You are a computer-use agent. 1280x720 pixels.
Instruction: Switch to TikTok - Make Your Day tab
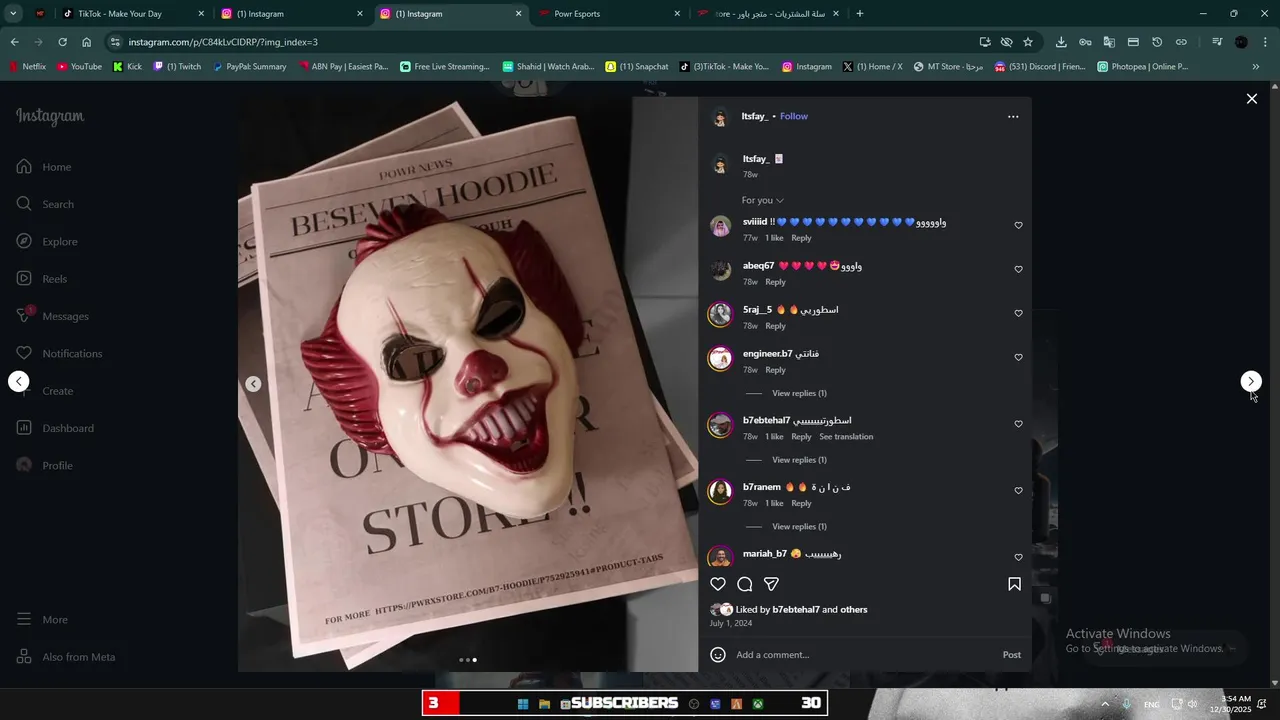(133, 14)
